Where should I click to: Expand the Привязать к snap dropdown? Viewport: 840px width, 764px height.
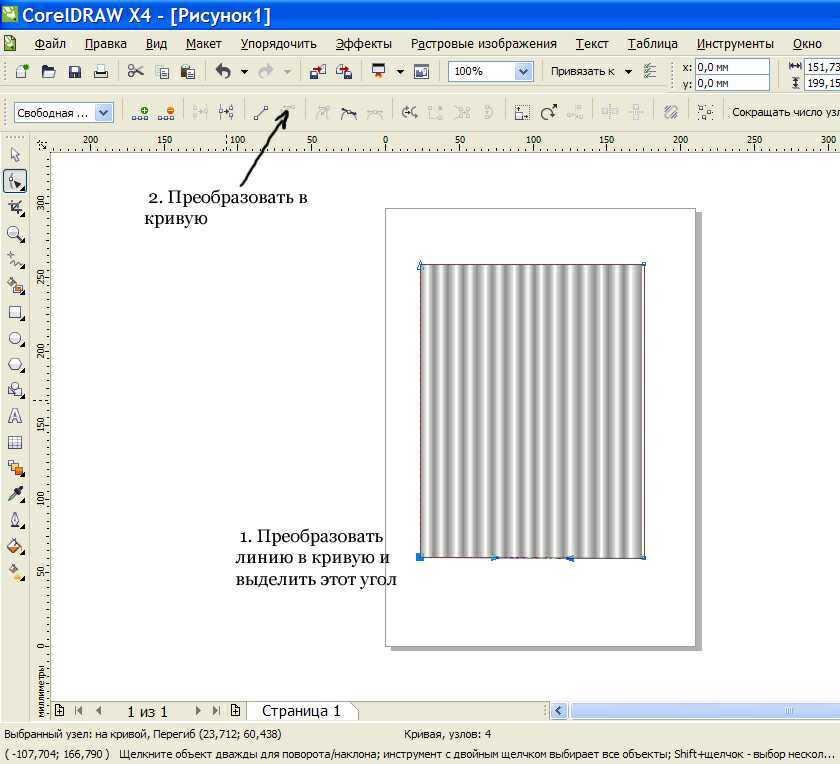[628, 72]
